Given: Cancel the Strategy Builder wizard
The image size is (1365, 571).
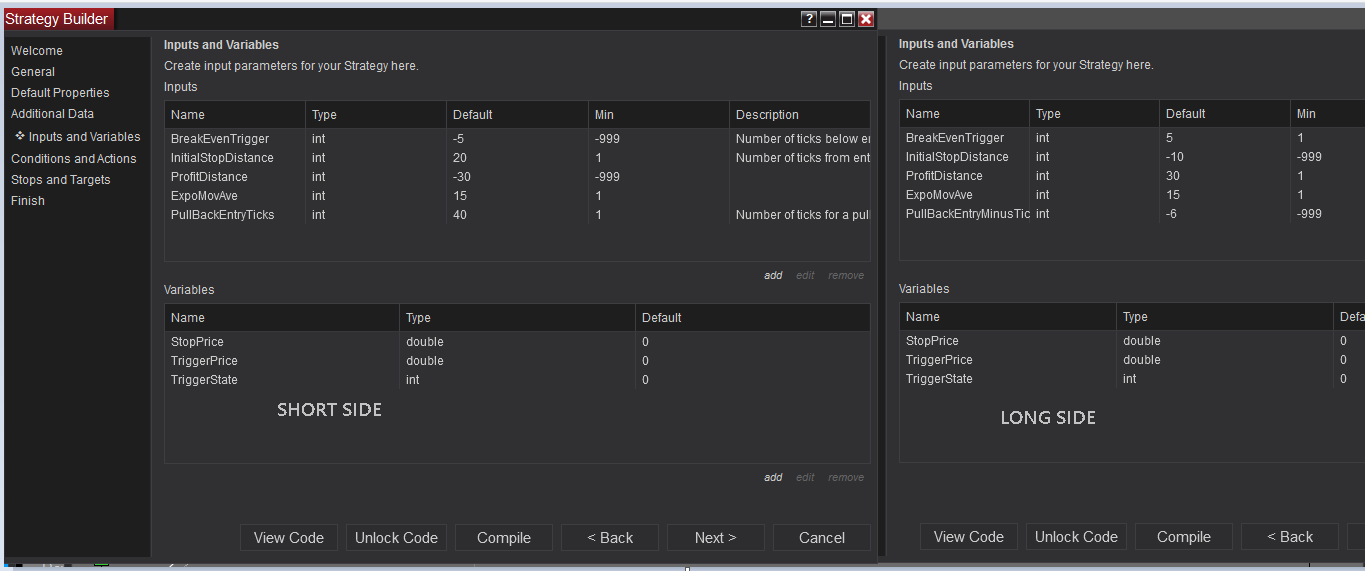Looking at the screenshot, I should (821, 538).
